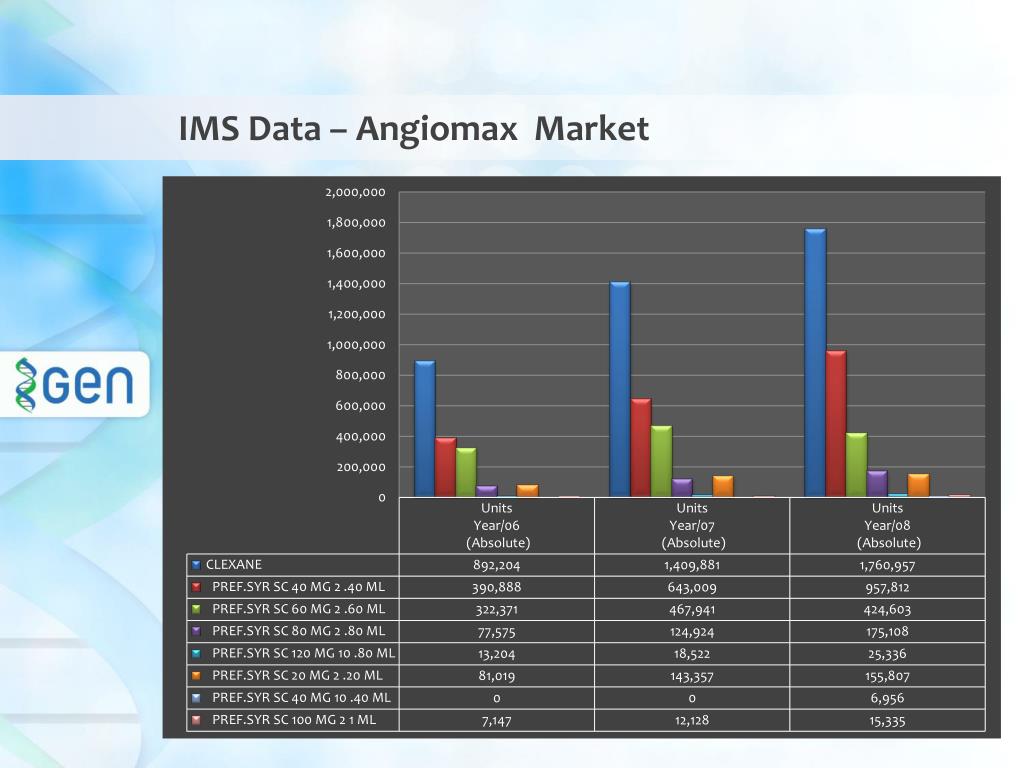Click the purple bar in the Year/08 group
The height and width of the screenshot is (768, 1024).
click(878, 484)
